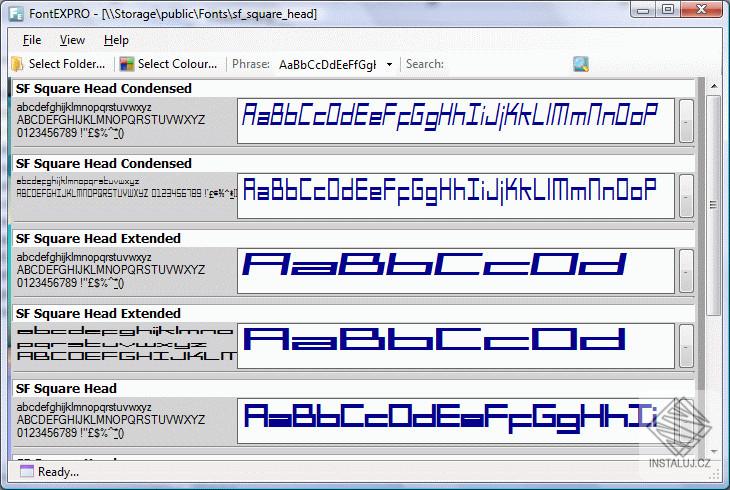This screenshot has width=730, height=490.
Task: Click the SF Square Head preview sample
Action: [455, 421]
